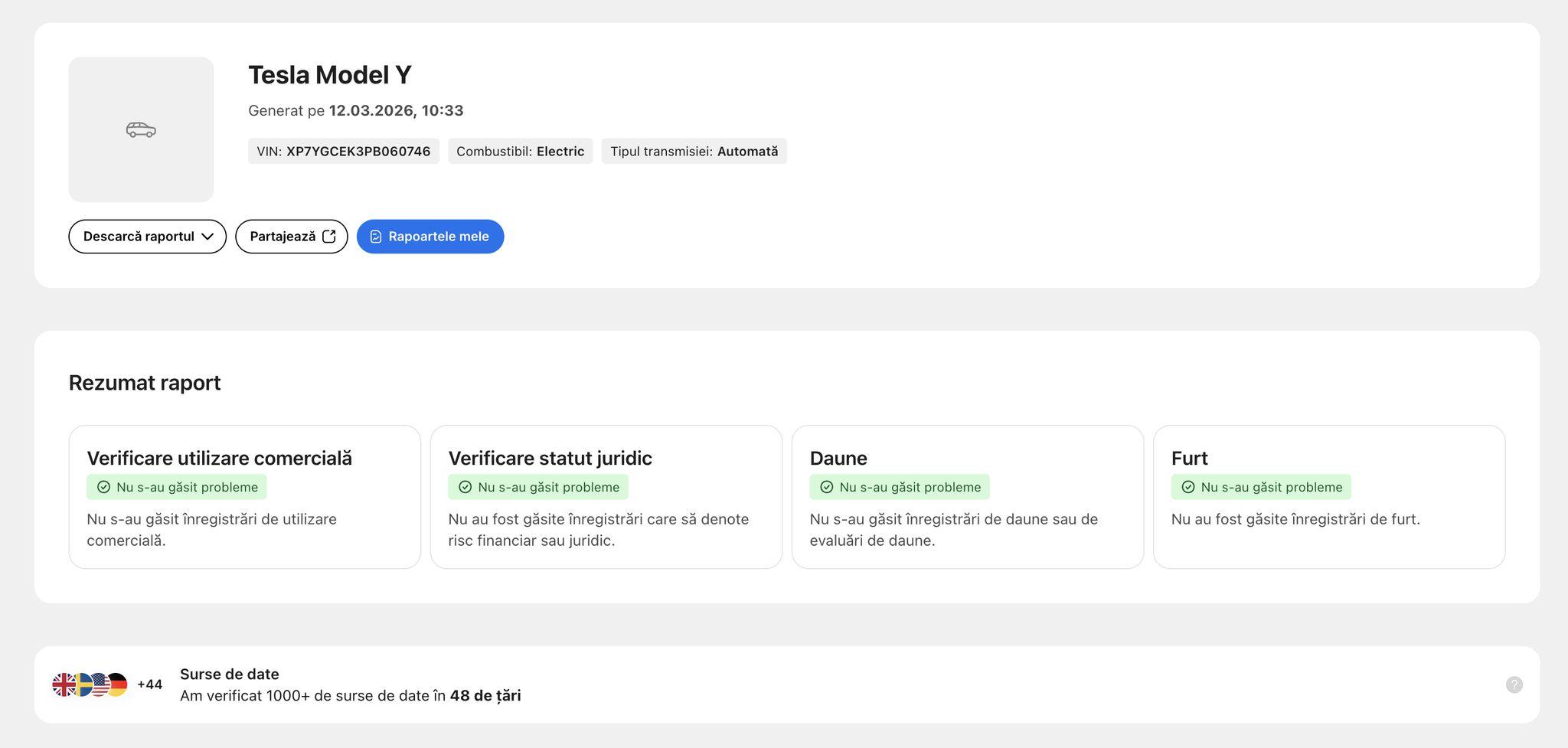Click the chevron on Descarcă raportul
Viewport: 1568px width, 748px height.
point(207,237)
